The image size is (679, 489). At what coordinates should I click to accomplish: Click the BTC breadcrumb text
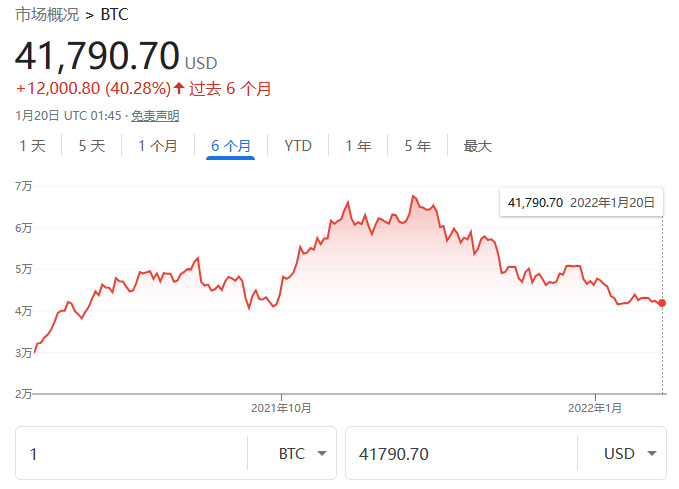point(115,15)
